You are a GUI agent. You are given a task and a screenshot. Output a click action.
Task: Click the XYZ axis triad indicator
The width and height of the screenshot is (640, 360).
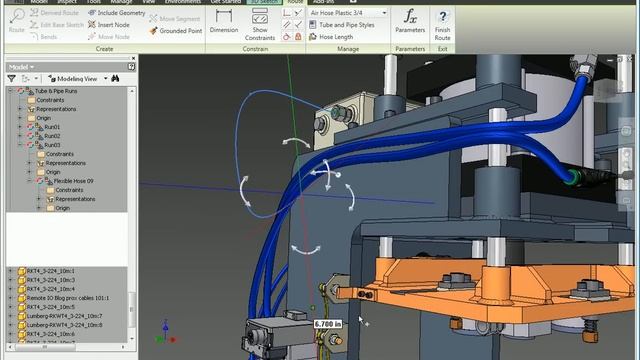coord(165,332)
